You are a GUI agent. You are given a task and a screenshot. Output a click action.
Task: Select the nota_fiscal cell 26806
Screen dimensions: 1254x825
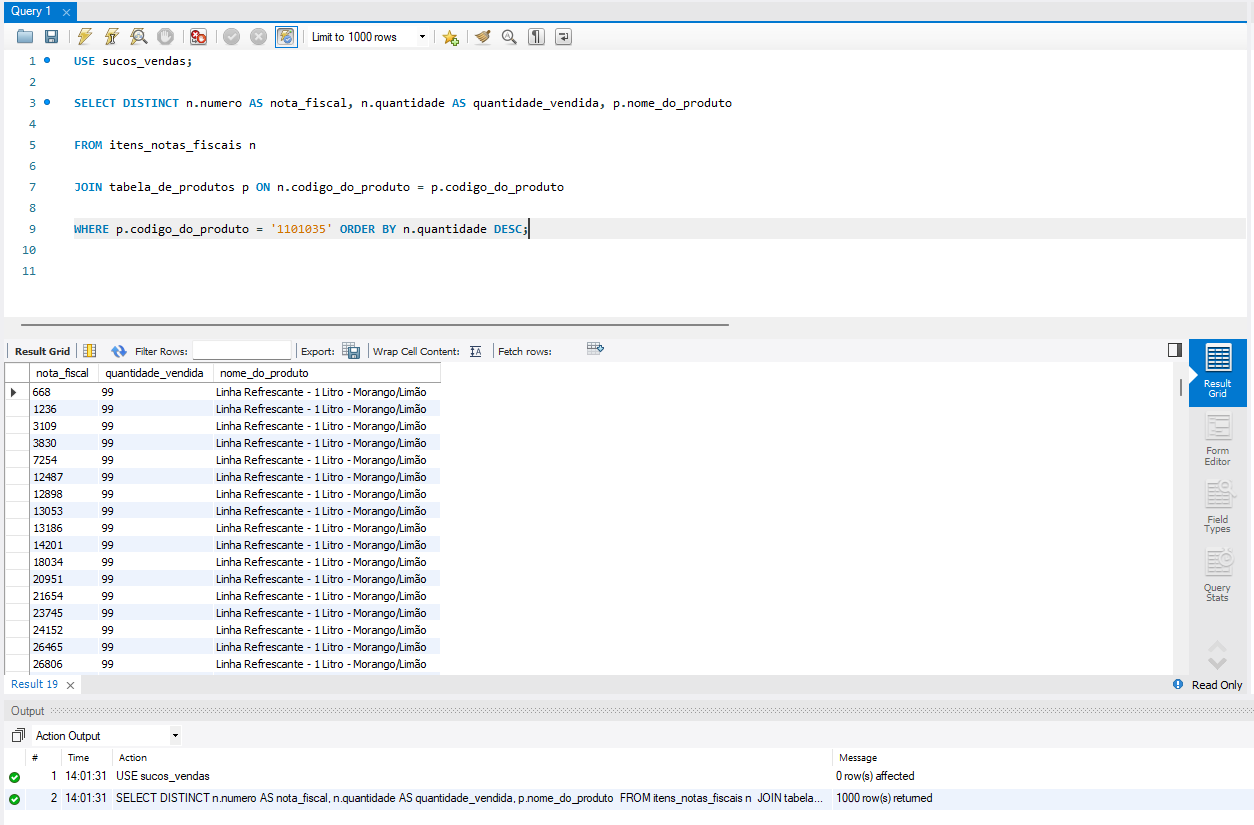[63, 664]
